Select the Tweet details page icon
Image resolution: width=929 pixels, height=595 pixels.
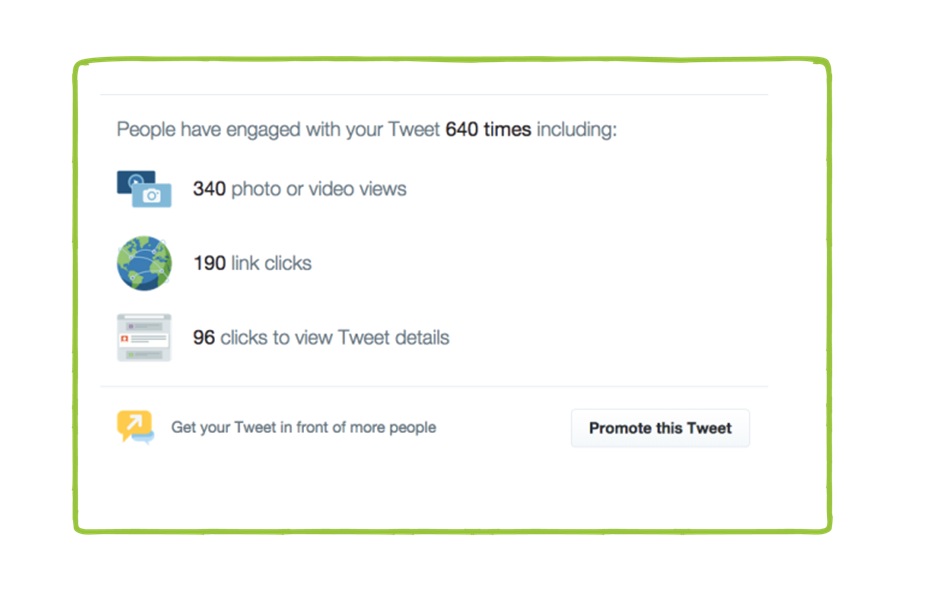pos(144,338)
